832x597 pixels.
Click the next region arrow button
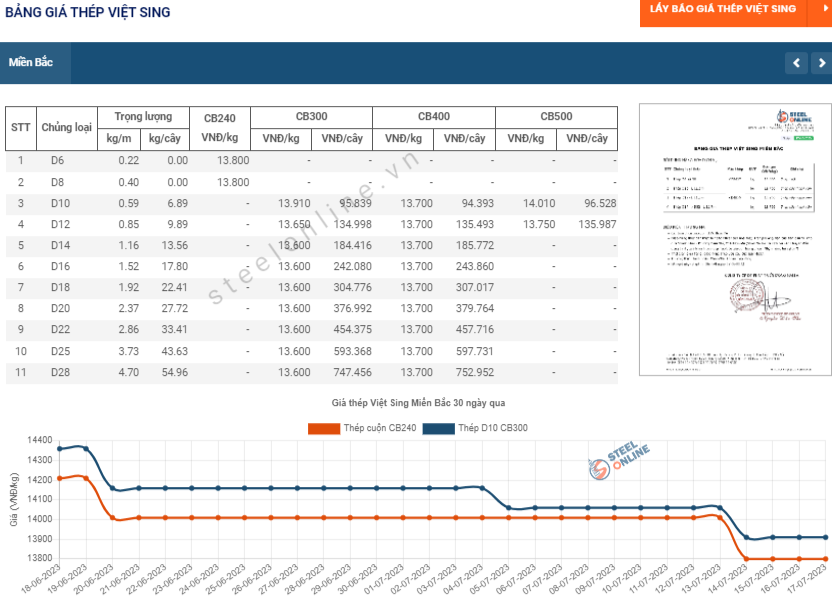(822, 63)
